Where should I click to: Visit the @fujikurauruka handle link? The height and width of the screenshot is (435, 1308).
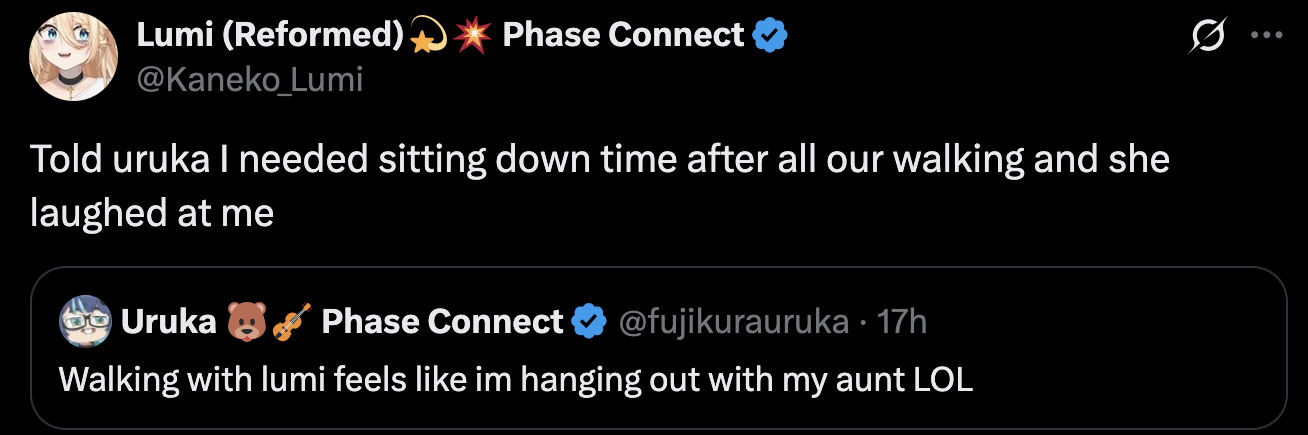[734, 321]
